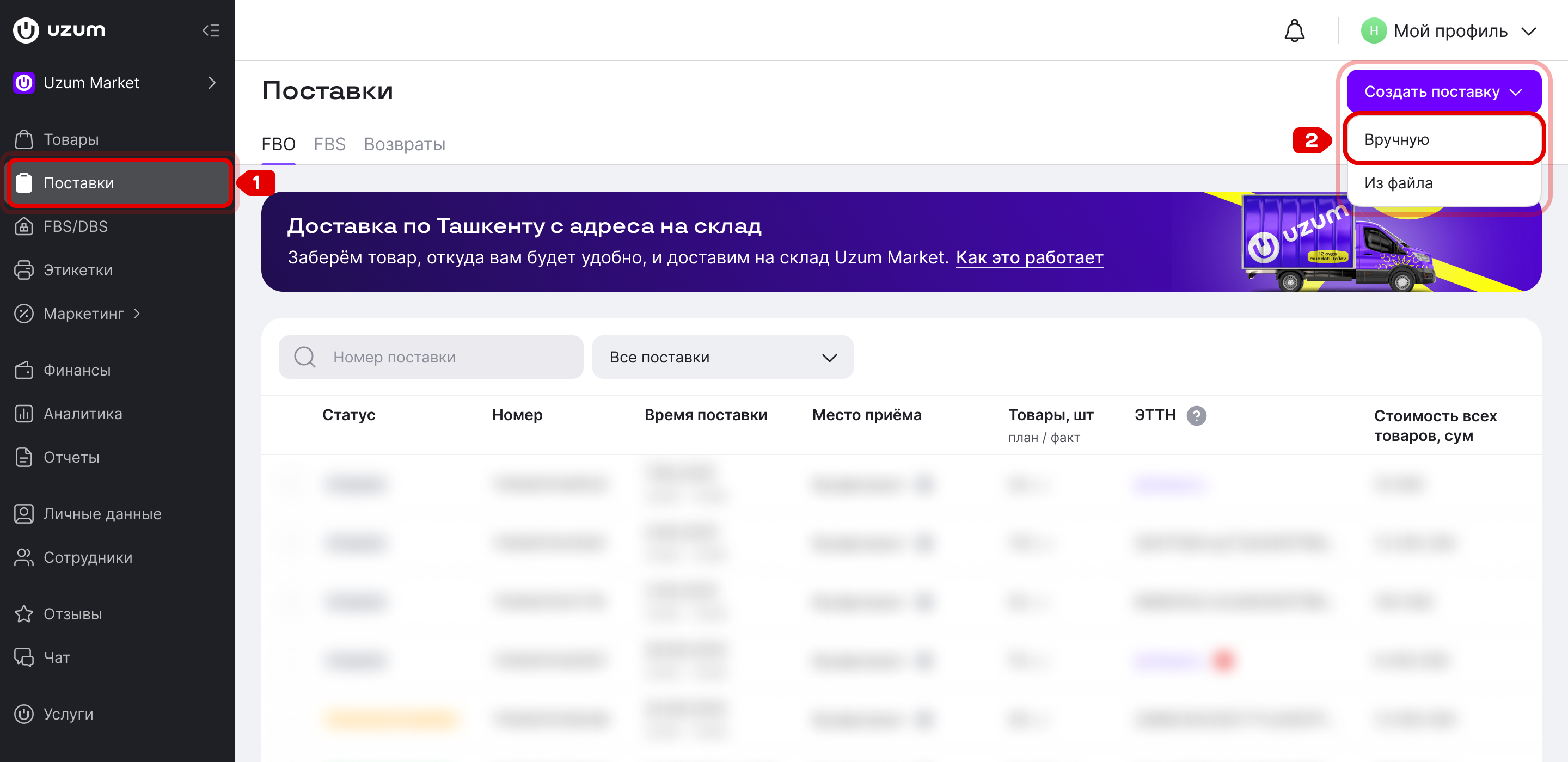Image resolution: width=1568 pixels, height=762 pixels.
Task: Open the Этикетки printer icon
Action: (x=24, y=269)
